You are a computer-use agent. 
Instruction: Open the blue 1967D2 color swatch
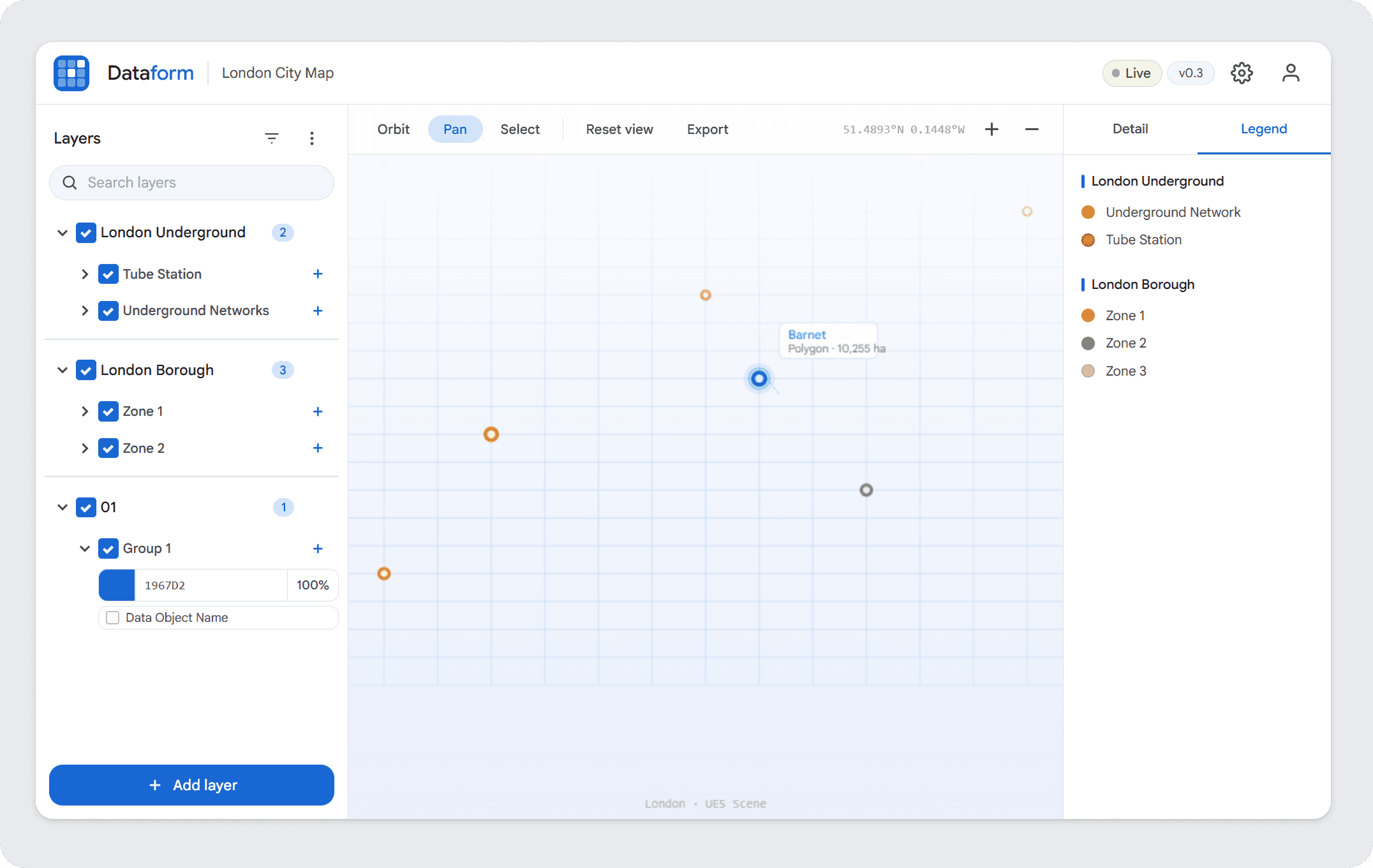[117, 585]
